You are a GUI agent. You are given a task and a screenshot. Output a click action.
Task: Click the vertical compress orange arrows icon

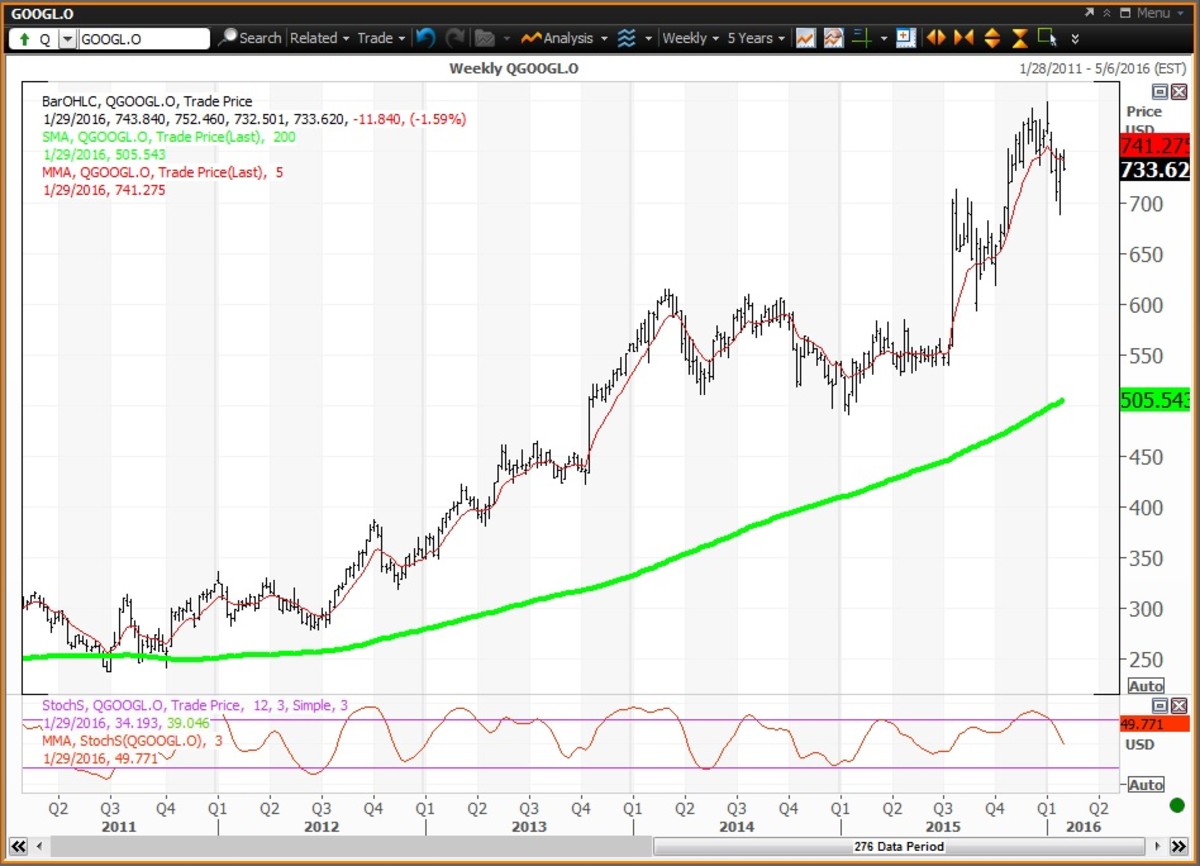[1020, 38]
